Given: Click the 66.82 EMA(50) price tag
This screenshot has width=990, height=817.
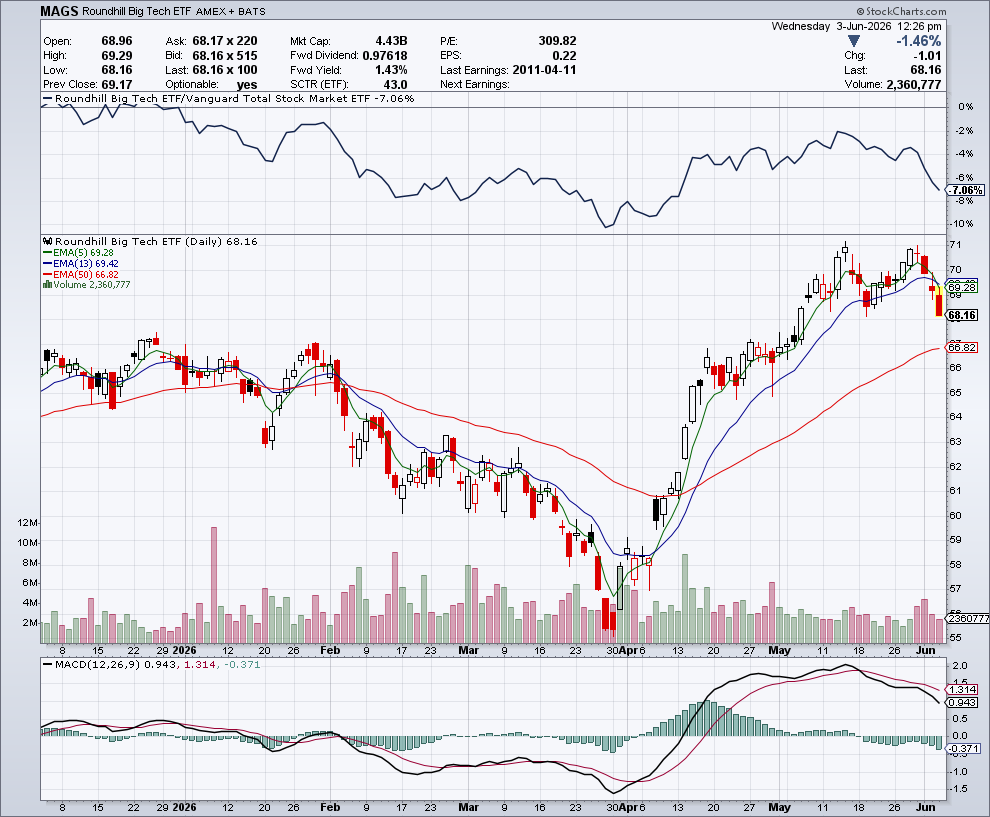Looking at the screenshot, I should pos(962,347).
